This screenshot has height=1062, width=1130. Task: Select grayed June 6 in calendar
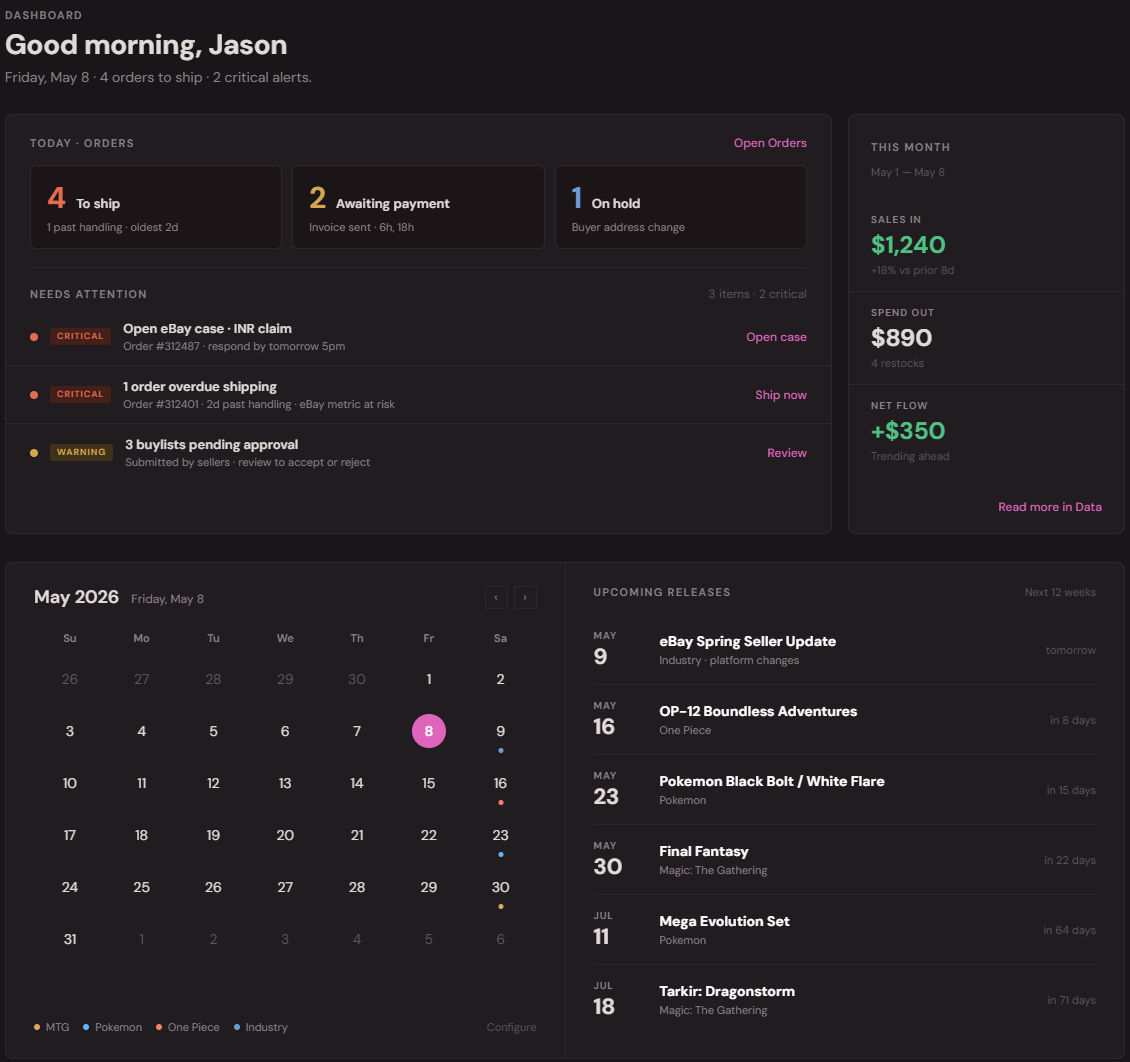coord(500,939)
